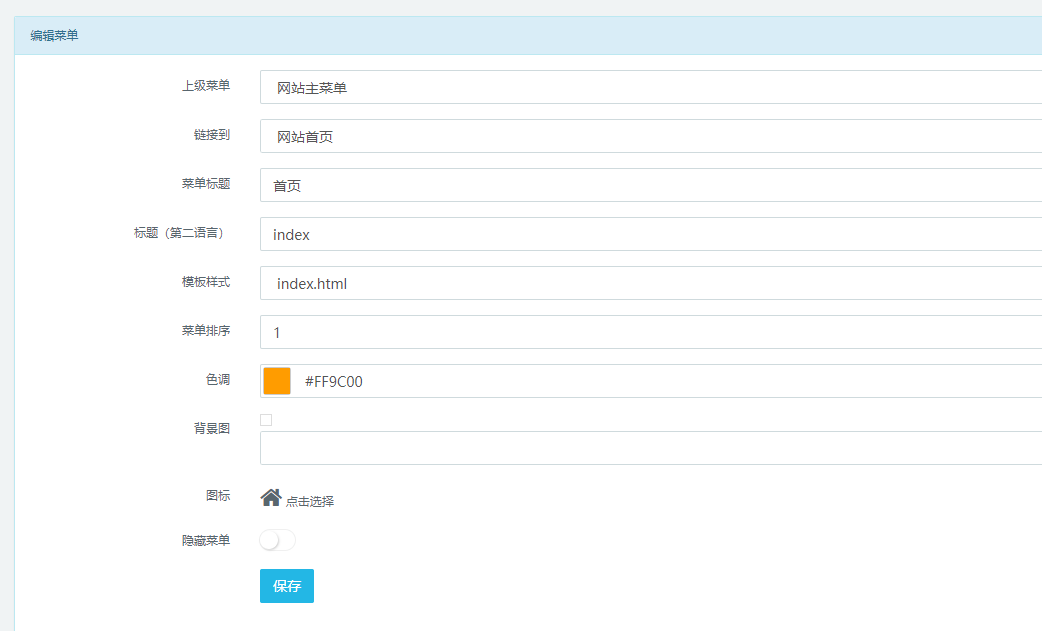Screen dimensions: 1042x631
Task: Click the 点击选择 icon picker link
Action: 310,501
